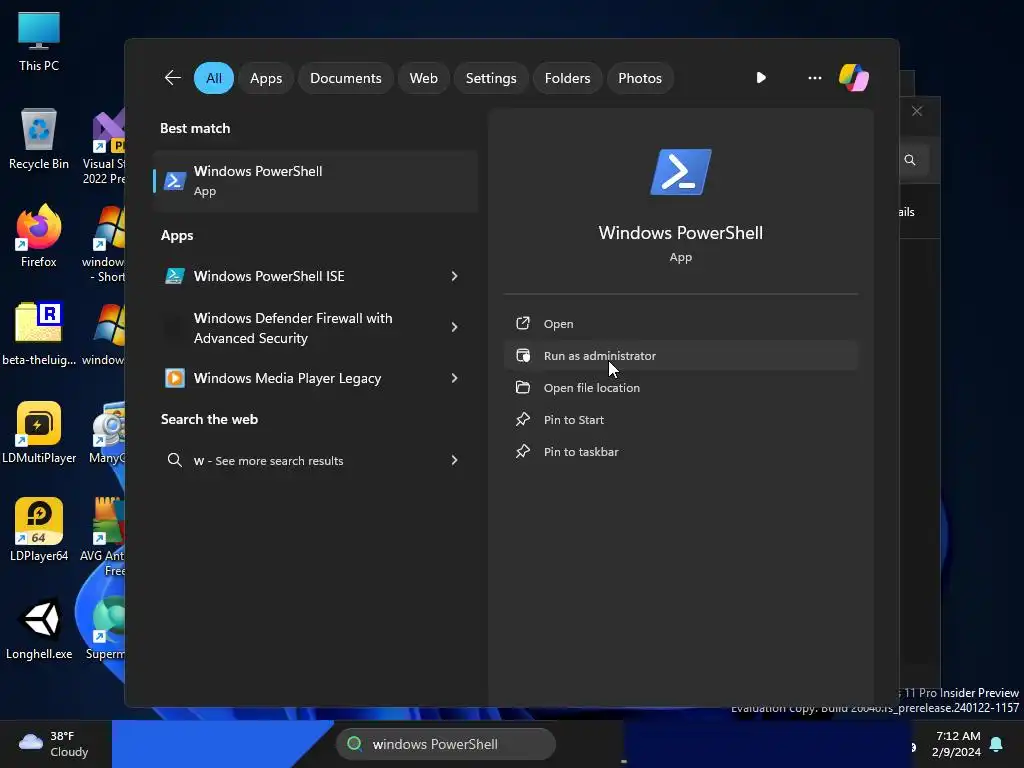Click the large PowerShell icon in preview pane
The height and width of the screenshot is (768, 1024).
tap(680, 172)
